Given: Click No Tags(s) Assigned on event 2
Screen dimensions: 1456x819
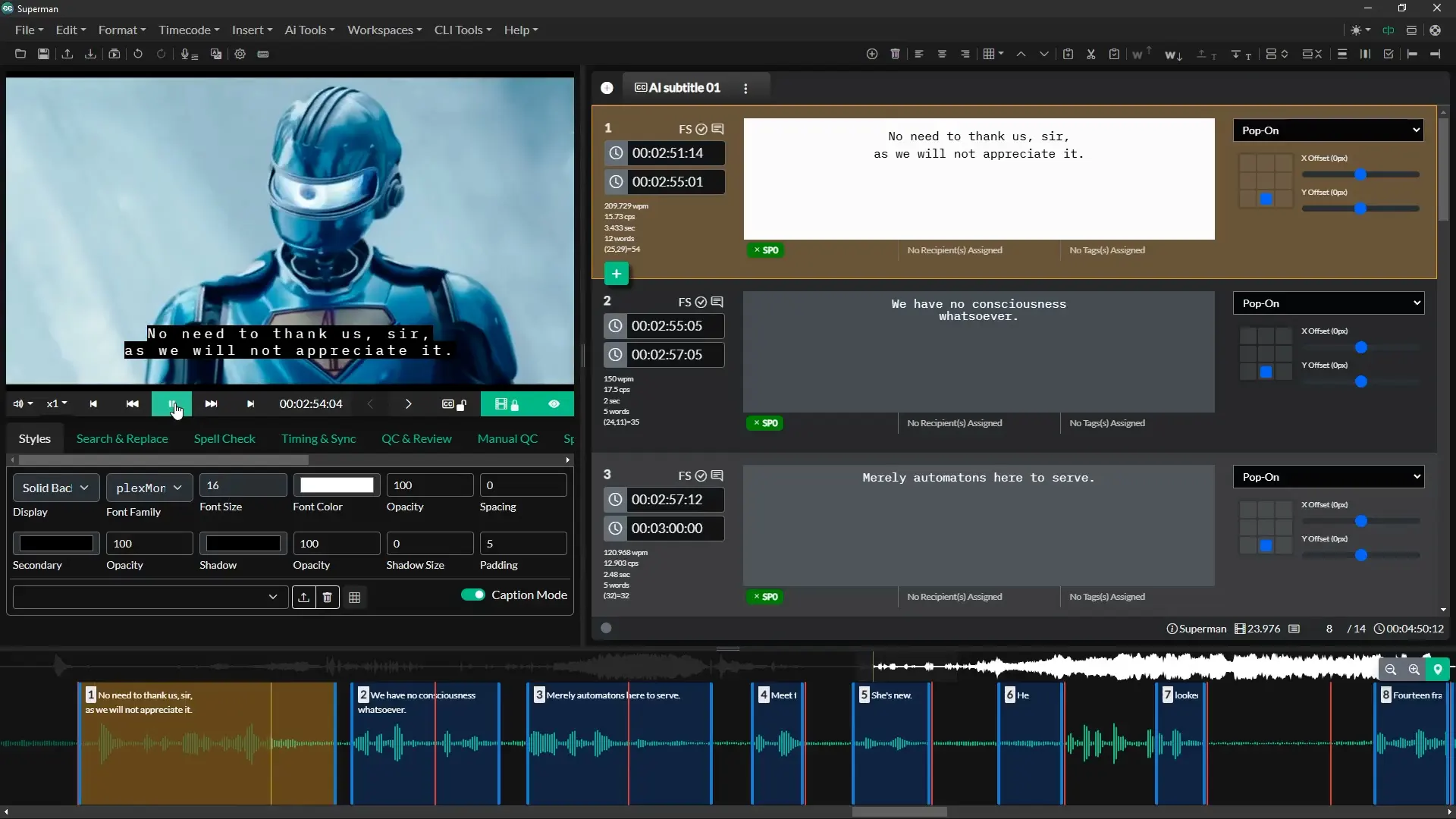Looking at the screenshot, I should [1107, 423].
